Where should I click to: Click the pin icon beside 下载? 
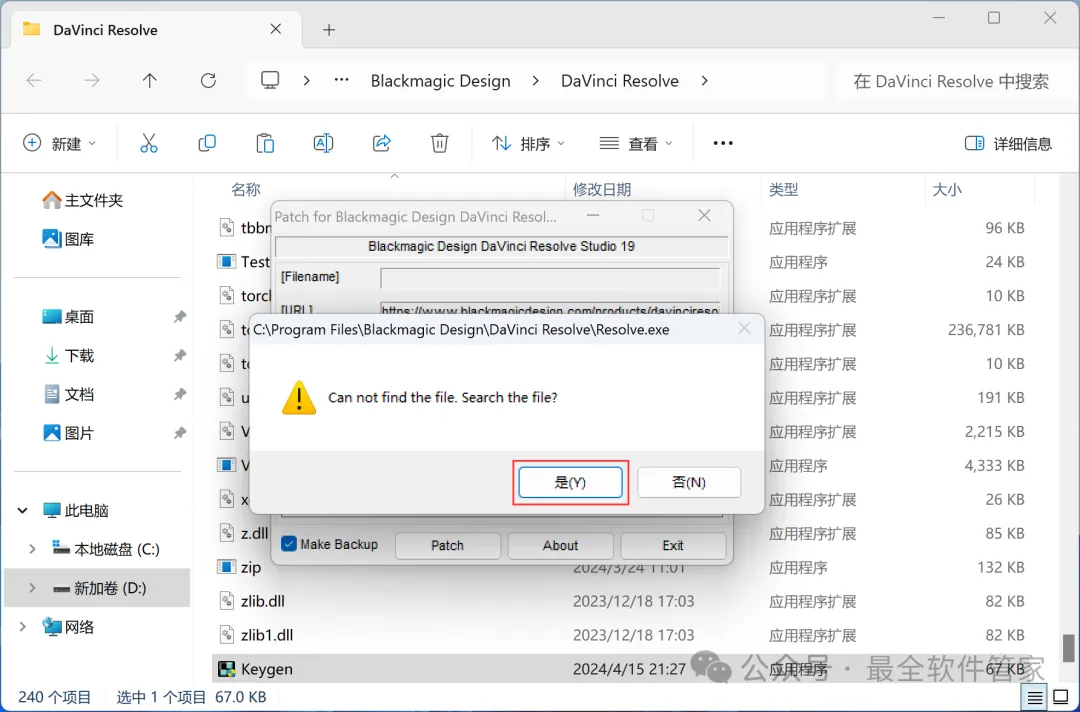tap(180, 355)
